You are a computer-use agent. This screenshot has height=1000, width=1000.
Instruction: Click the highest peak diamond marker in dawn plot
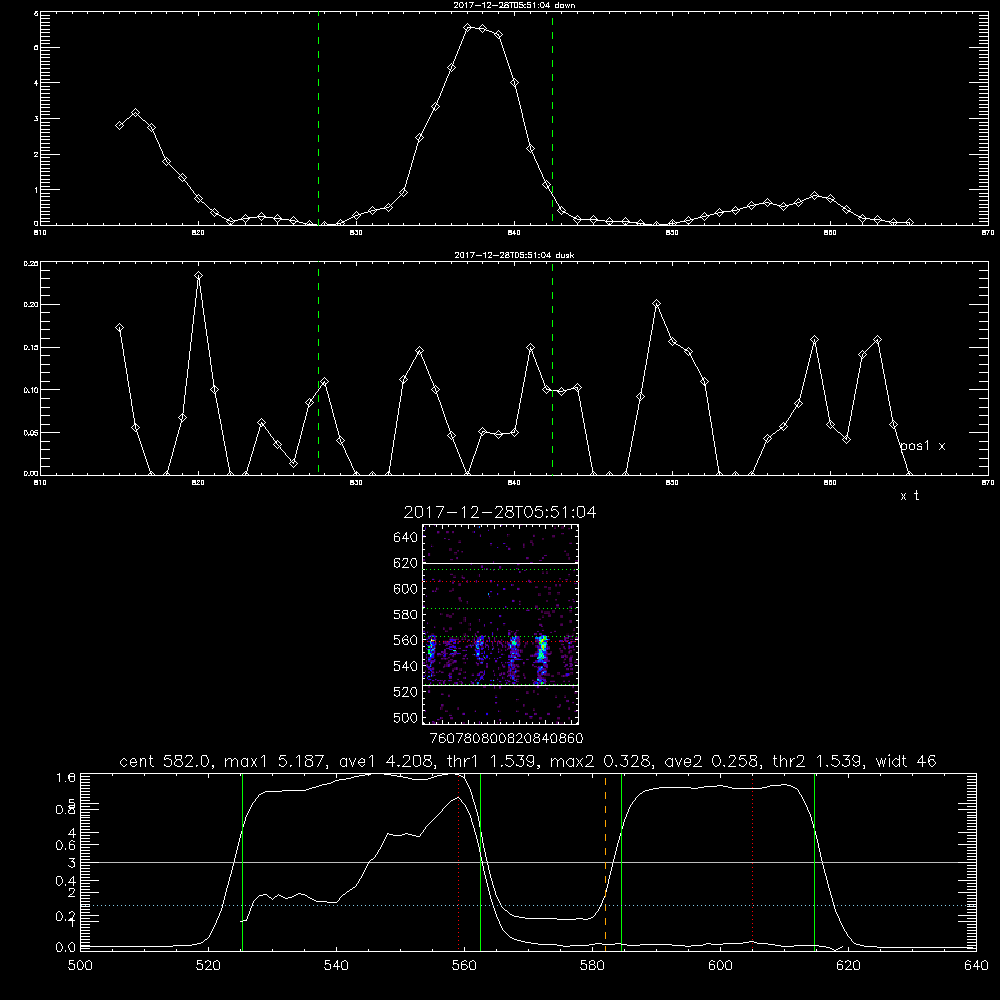click(467, 27)
